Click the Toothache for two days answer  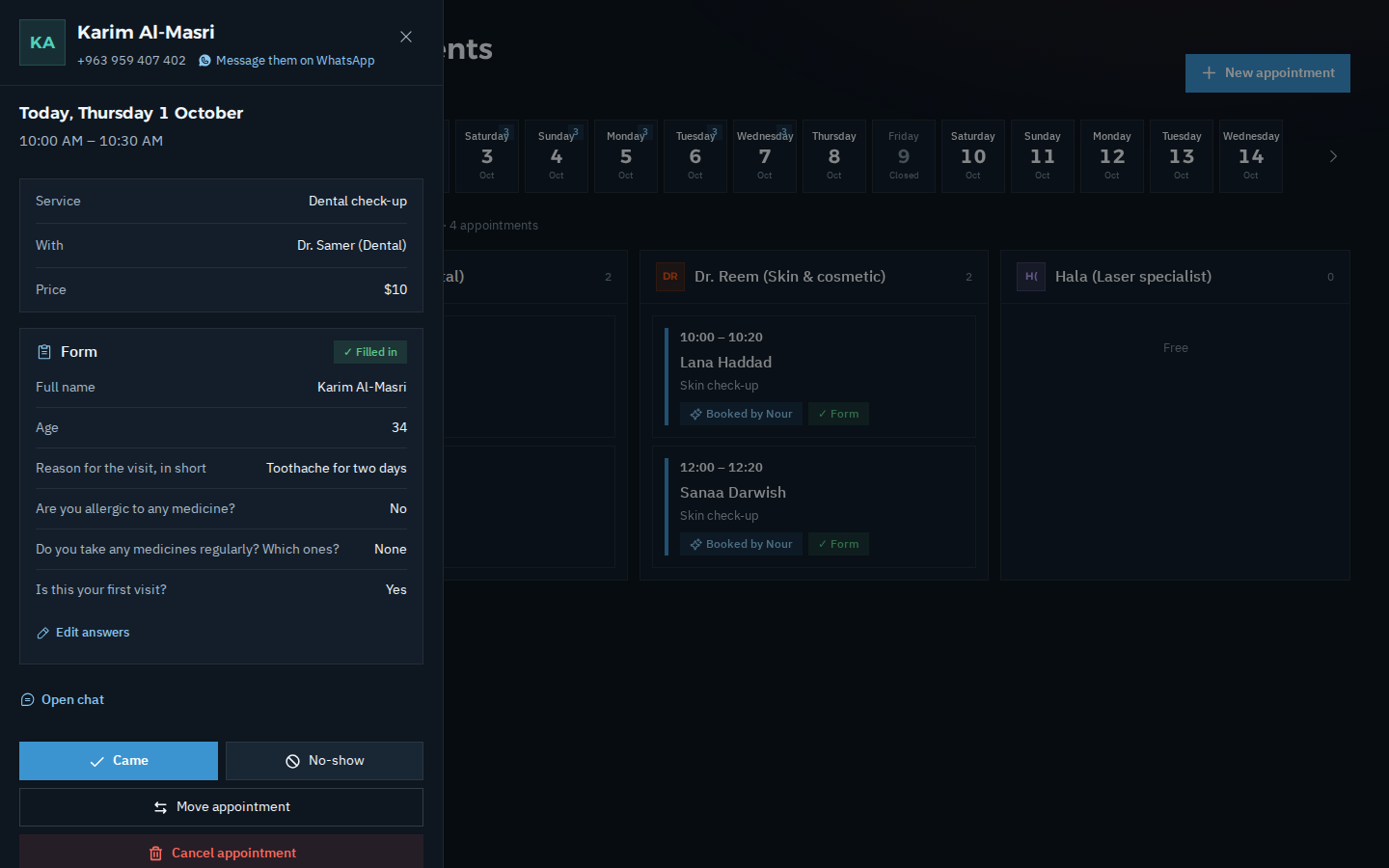click(x=337, y=469)
